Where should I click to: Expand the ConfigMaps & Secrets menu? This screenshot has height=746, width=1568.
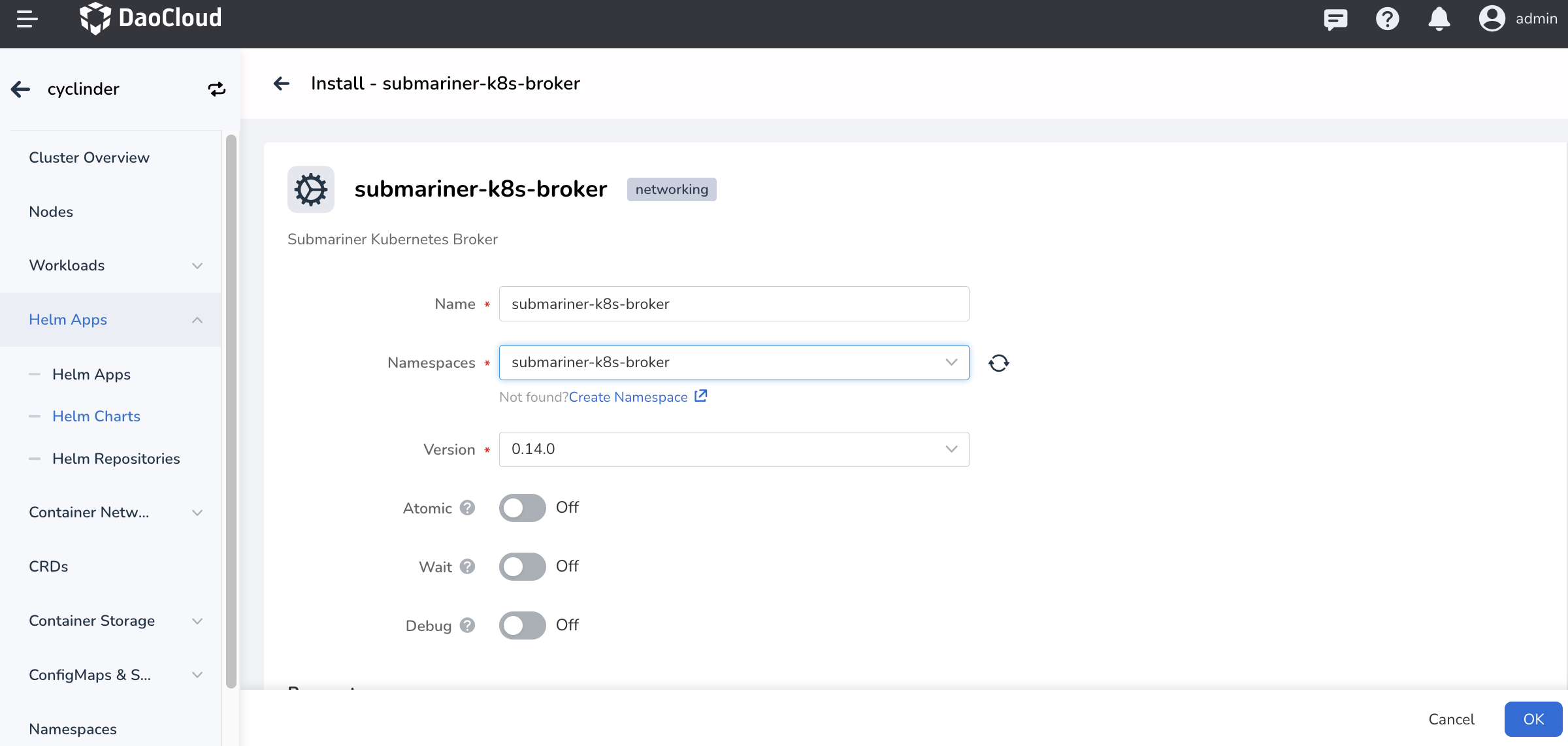(111, 675)
